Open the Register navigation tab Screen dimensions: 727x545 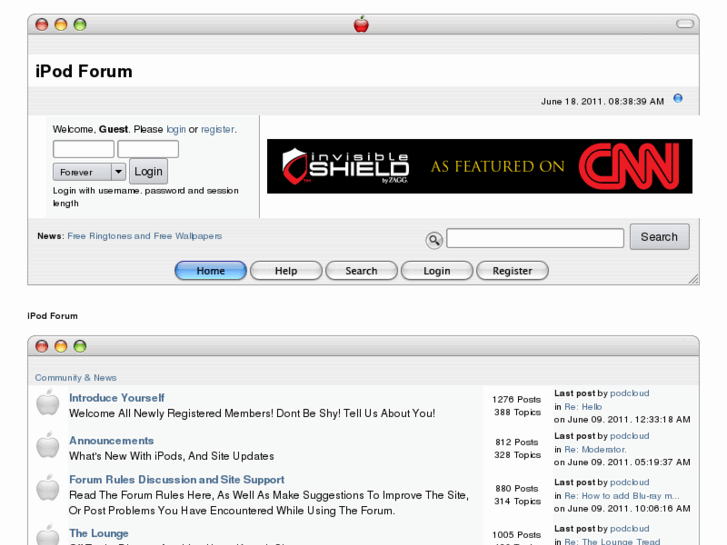(512, 270)
